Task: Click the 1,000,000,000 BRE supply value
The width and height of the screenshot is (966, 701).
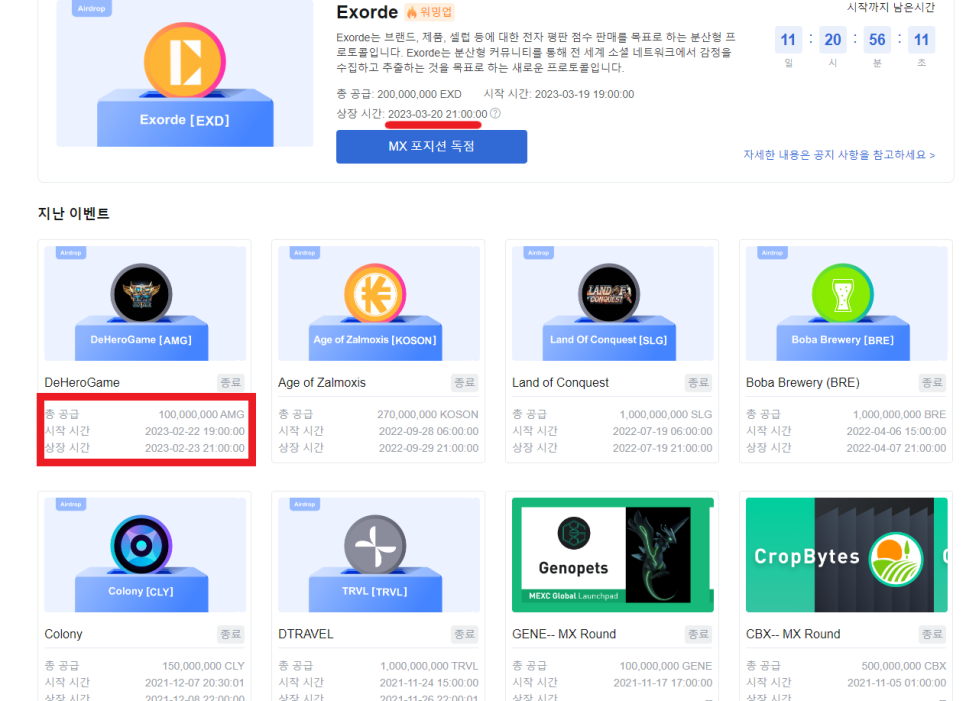Action: (x=899, y=415)
